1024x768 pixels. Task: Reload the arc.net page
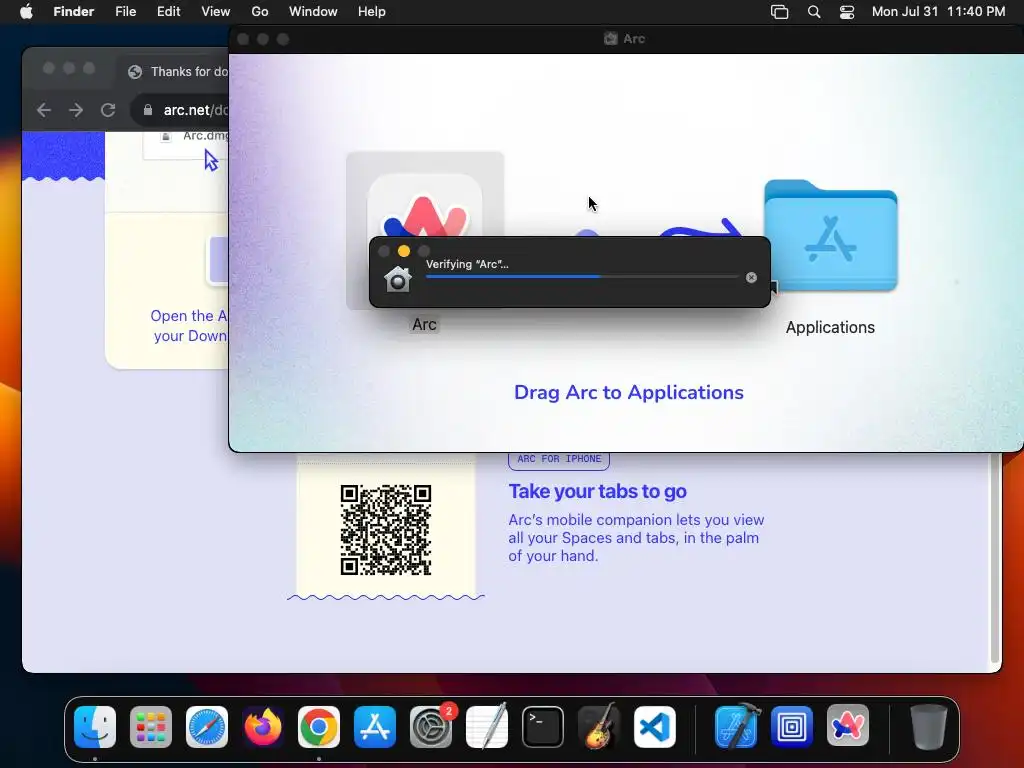coord(108,110)
